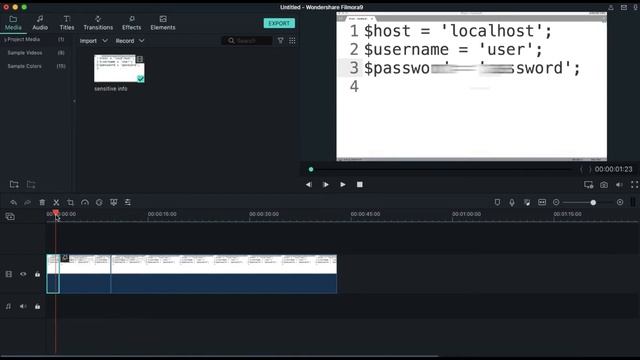Switch media grid view icon
Screen dimensions: 640x360
point(292,40)
